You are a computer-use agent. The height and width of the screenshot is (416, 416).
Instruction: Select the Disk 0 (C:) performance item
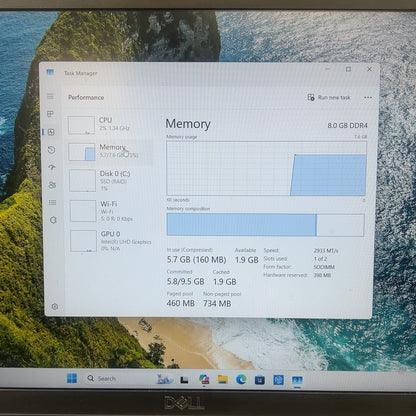[x=110, y=180]
